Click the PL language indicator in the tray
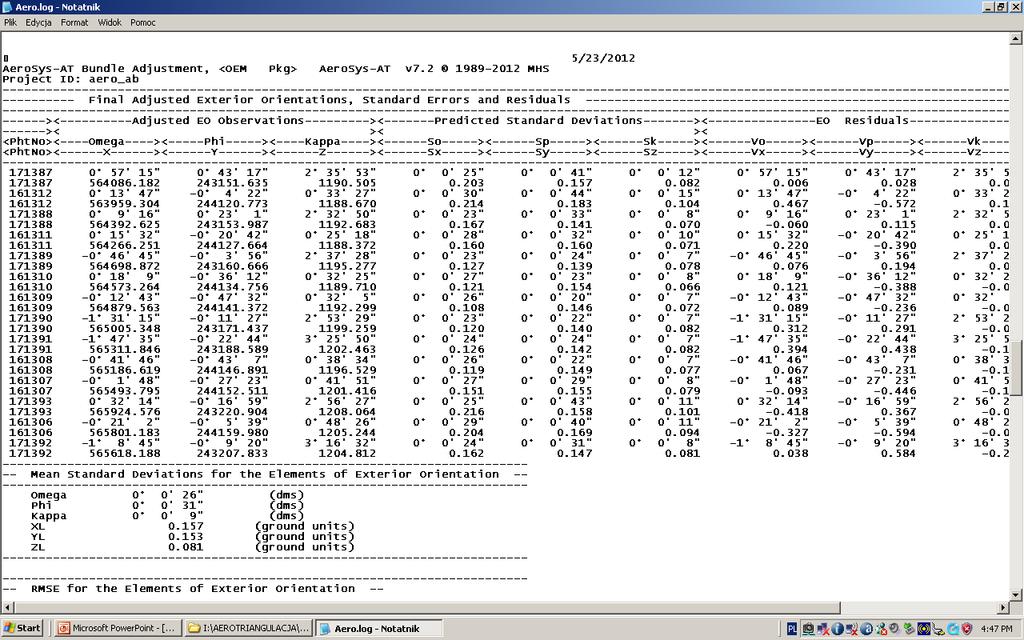 pyautogui.click(x=792, y=629)
